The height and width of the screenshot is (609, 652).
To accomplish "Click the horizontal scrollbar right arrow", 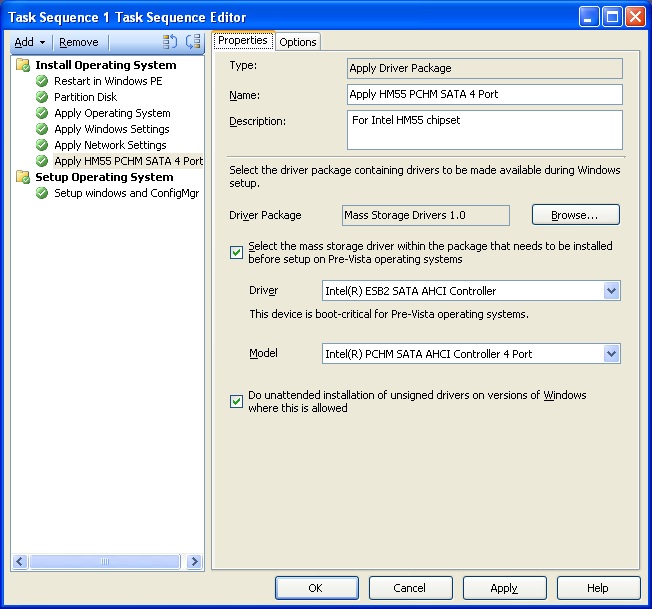I will point(194,562).
